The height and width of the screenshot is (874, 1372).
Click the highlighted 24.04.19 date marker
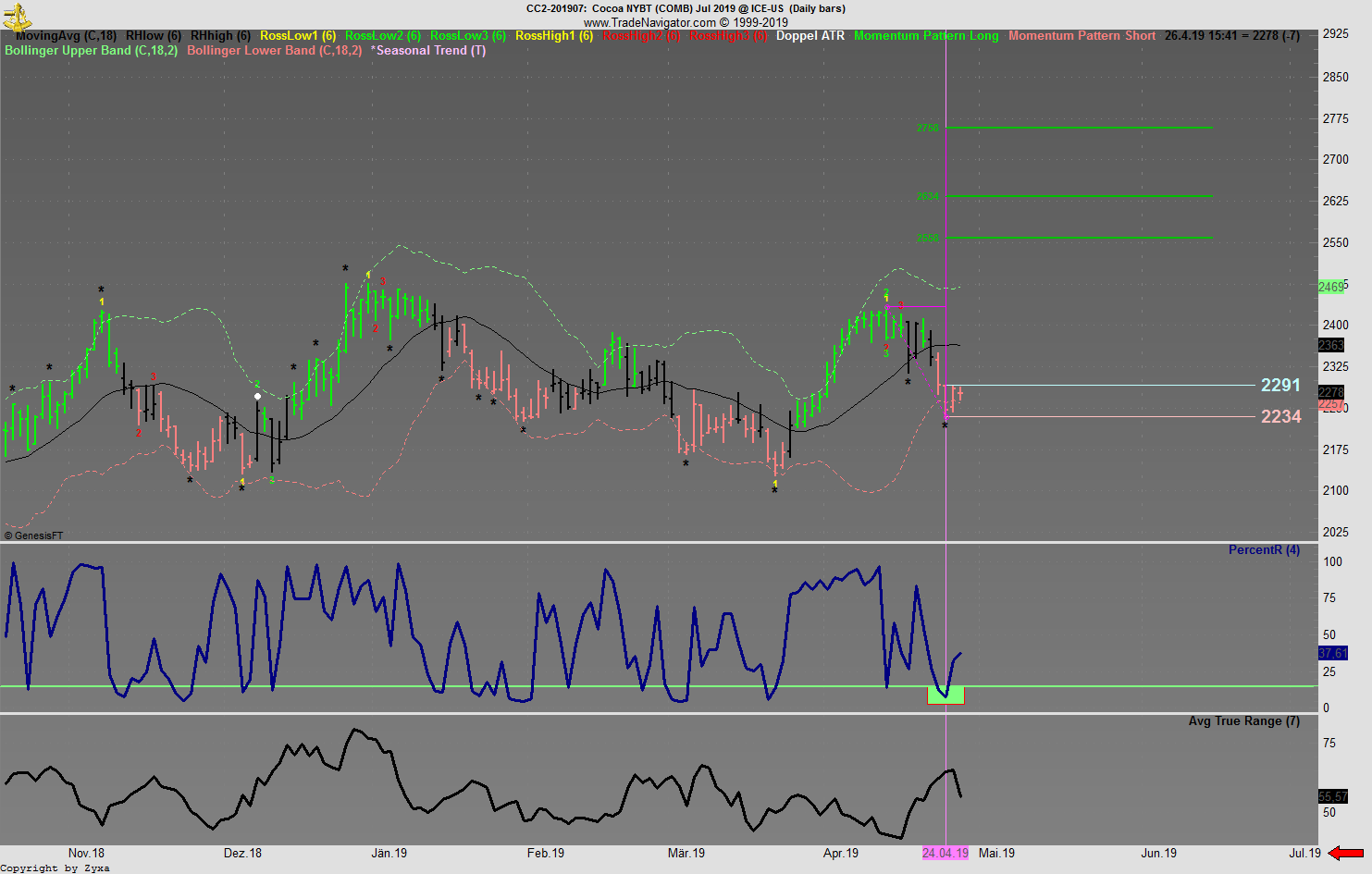[x=946, y=853]
